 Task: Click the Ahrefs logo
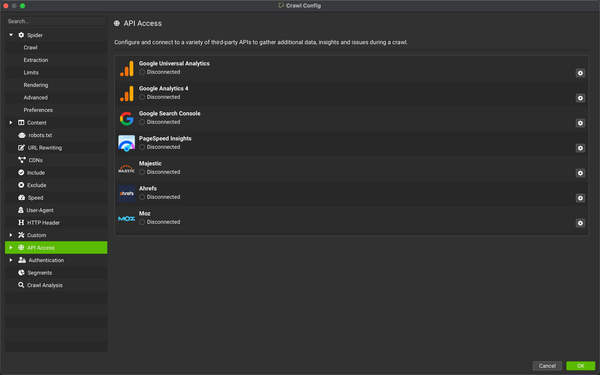click(x=127, y=194)
